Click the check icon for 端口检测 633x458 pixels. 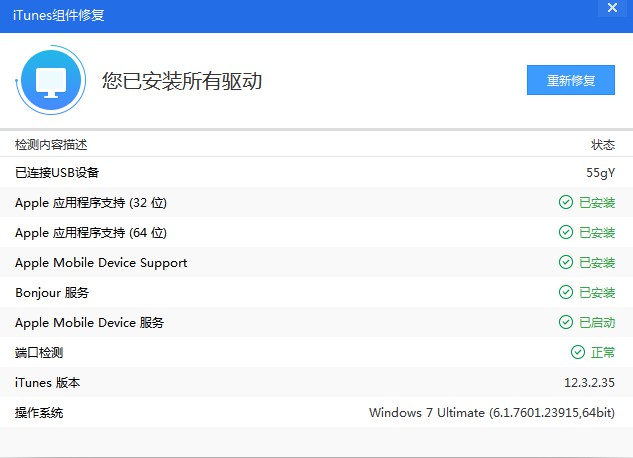click(578, 352)
